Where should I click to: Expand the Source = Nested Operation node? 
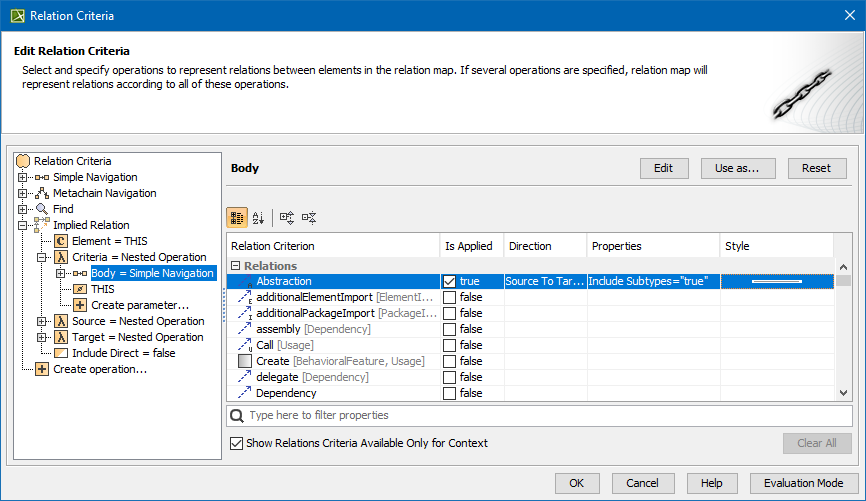(42, 321)
